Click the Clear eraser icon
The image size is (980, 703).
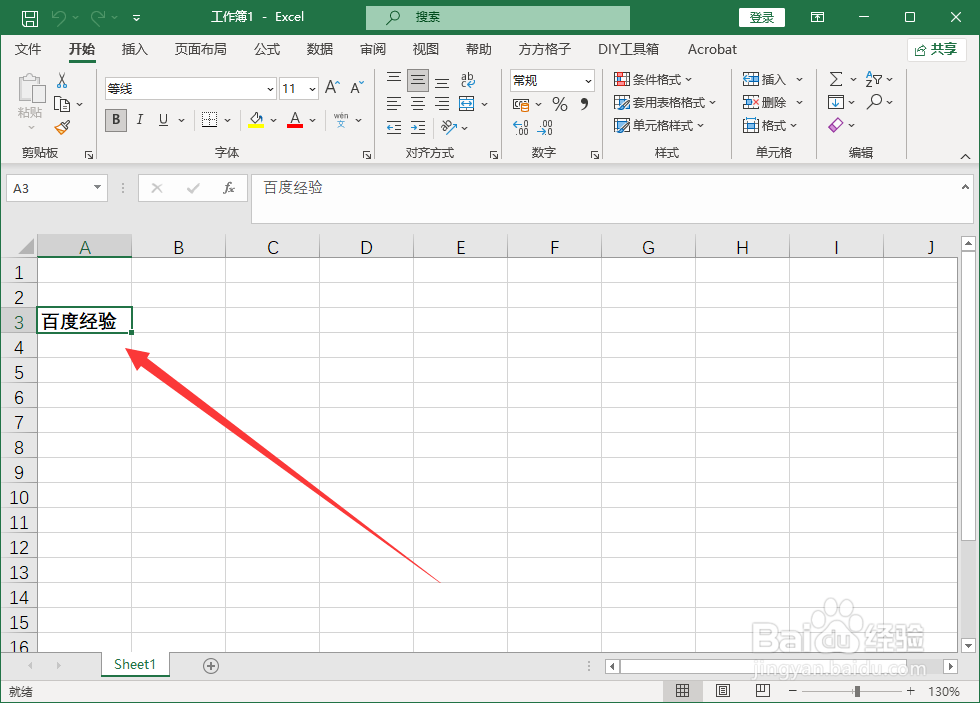[x=836, y=125]
